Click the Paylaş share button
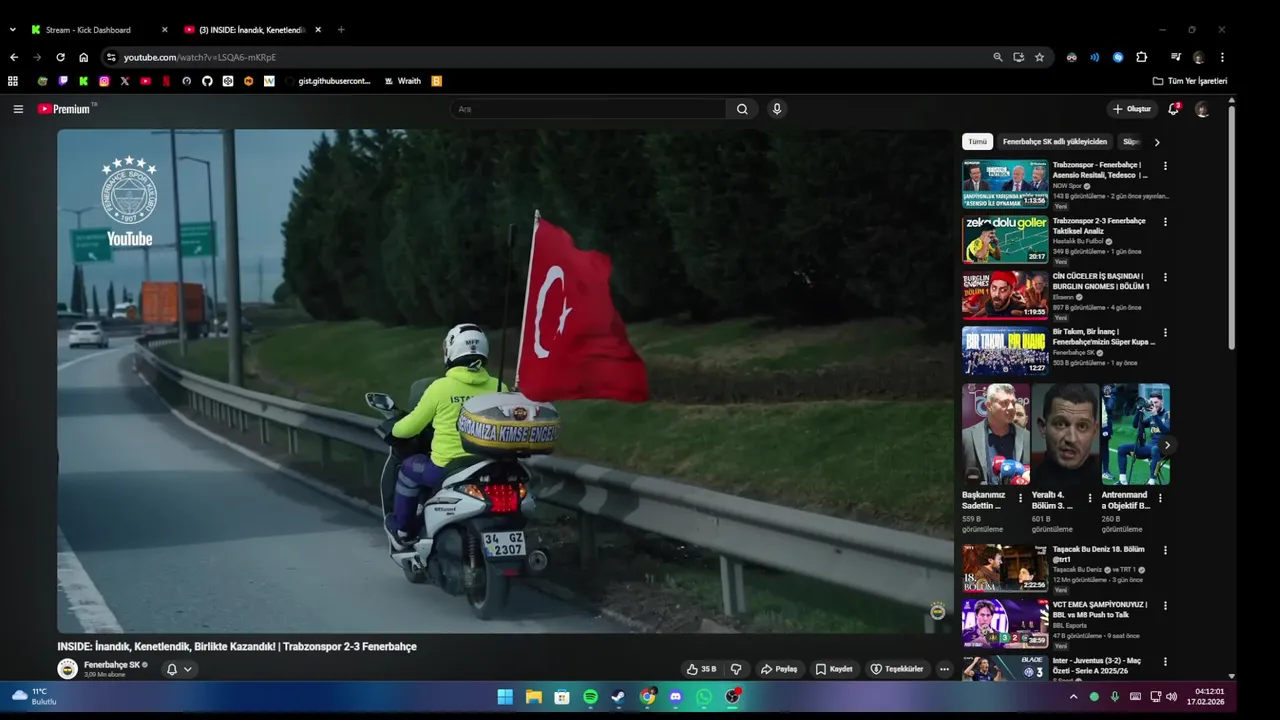 (x=779, y=669)
